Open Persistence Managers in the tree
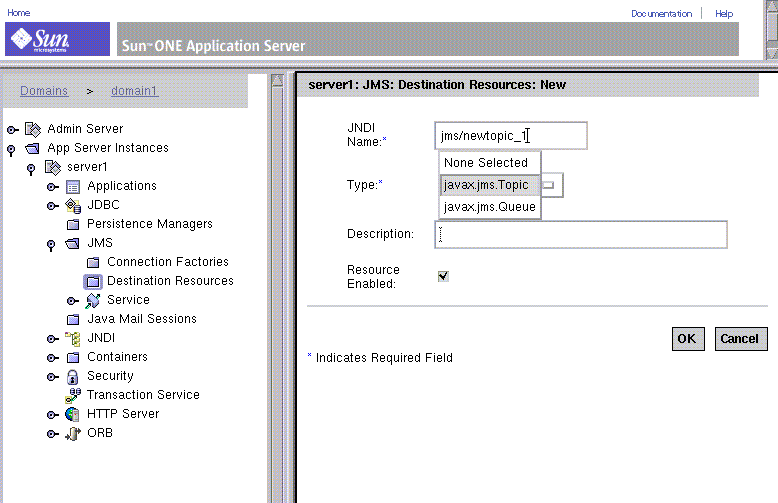The height and width of the screenshot is (503, 778). (150, 224)
